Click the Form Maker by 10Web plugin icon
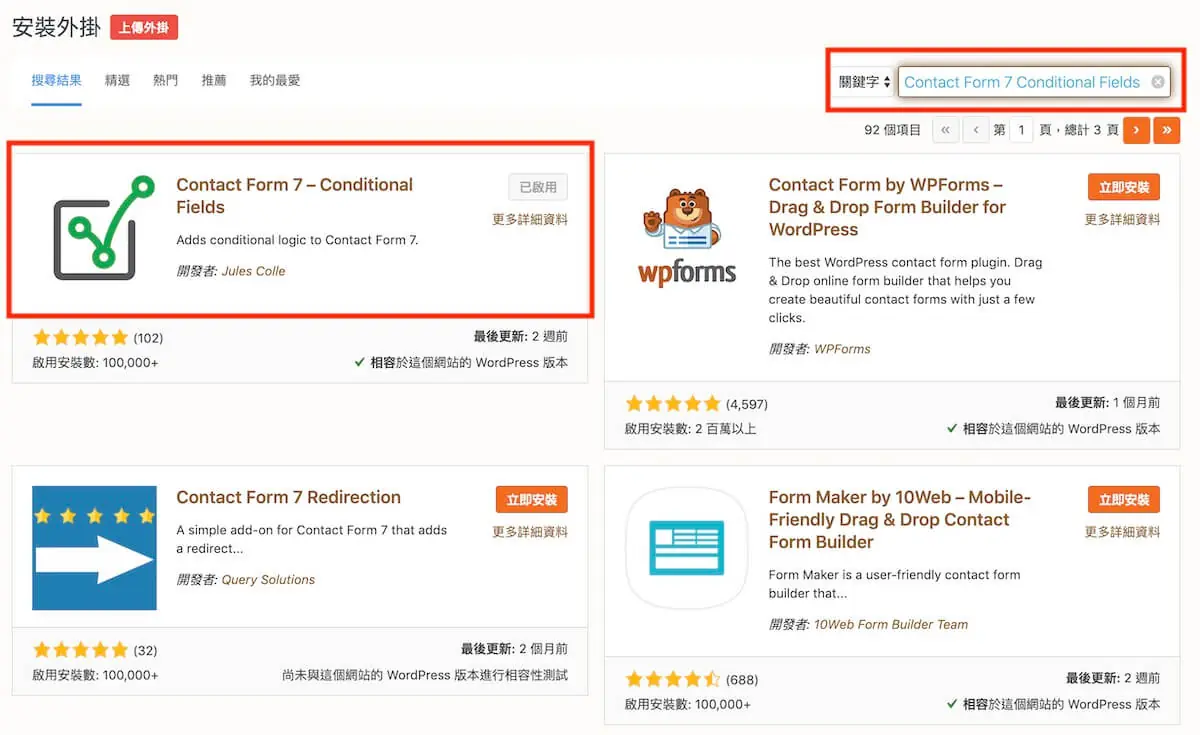Screen dimensions: 1200x735 tap(686, 548)
